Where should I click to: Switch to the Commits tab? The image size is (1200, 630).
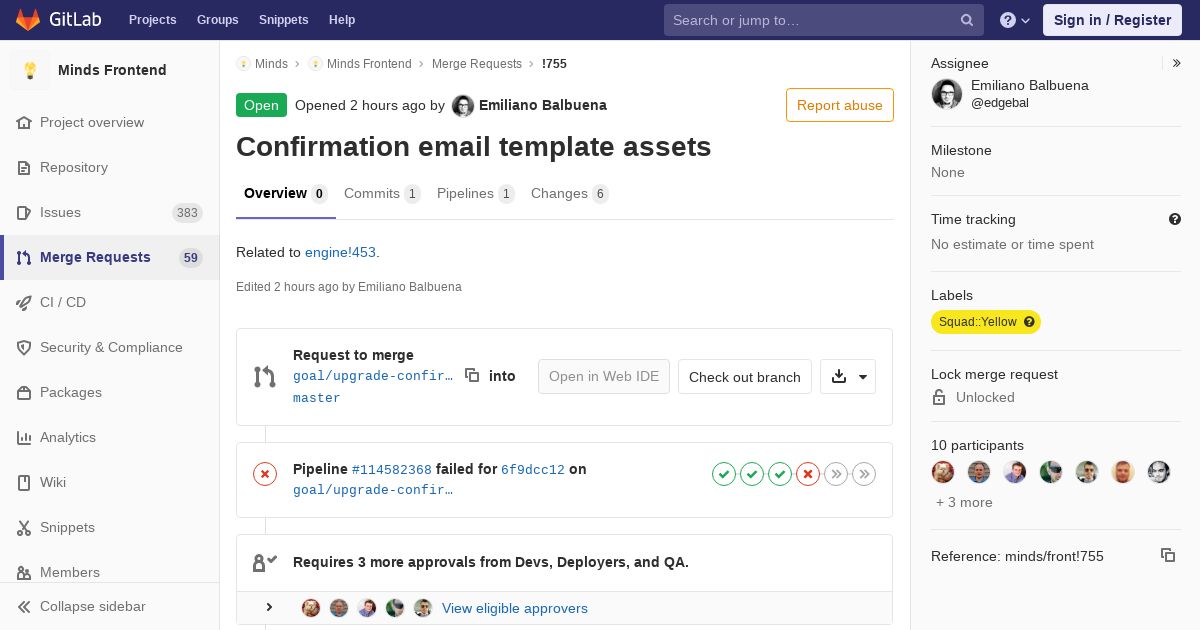pyautogui.click(x=381, y=194)
